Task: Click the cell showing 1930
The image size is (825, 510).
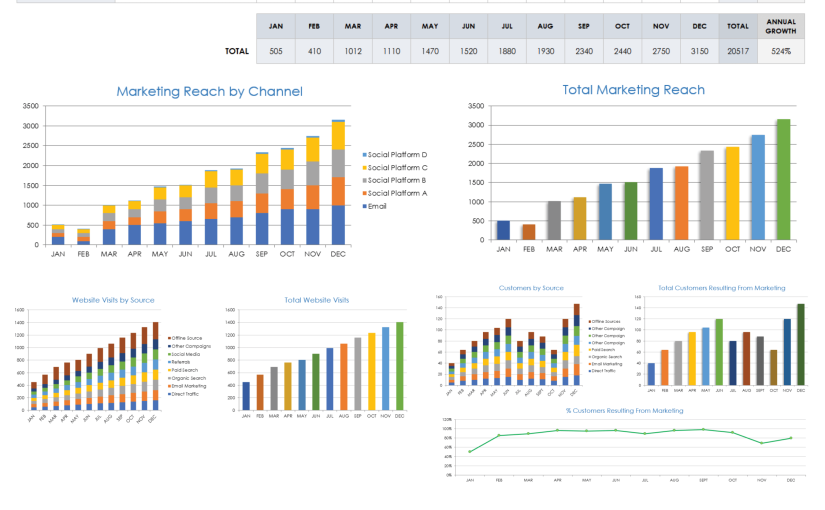Action: click(x=545, y=51)
